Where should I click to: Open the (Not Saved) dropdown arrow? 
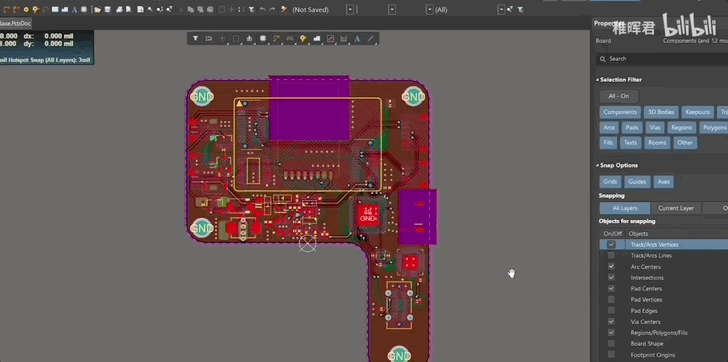click(x=350, y=10)
